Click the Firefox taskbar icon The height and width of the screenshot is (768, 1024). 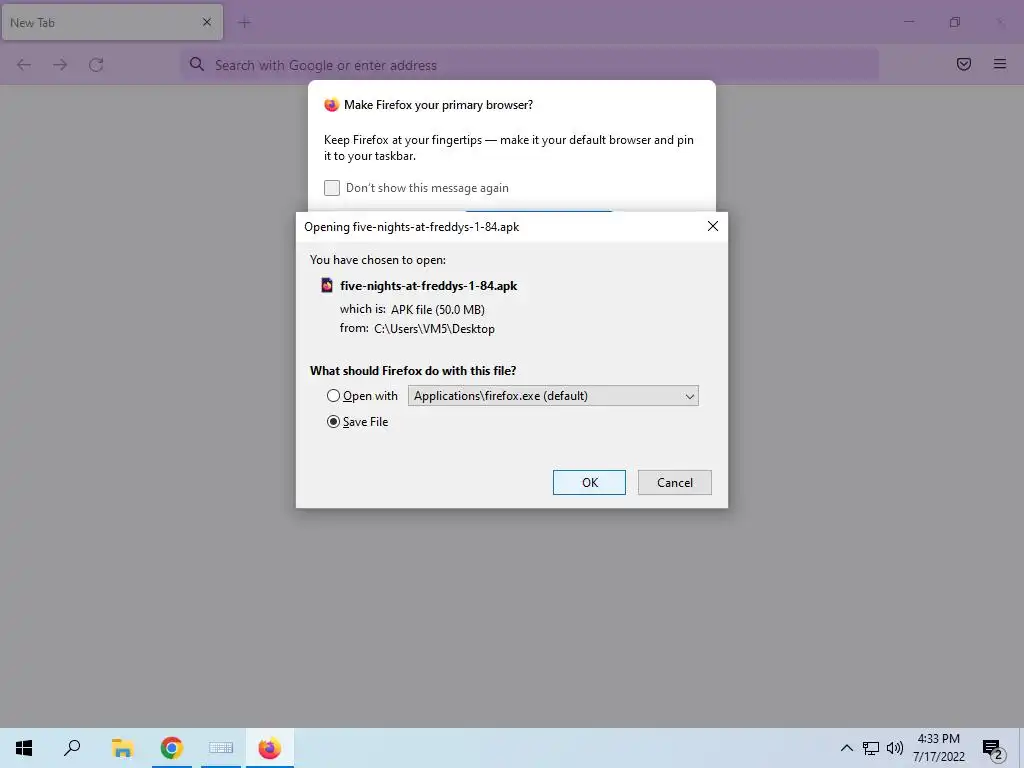[270, 748]
